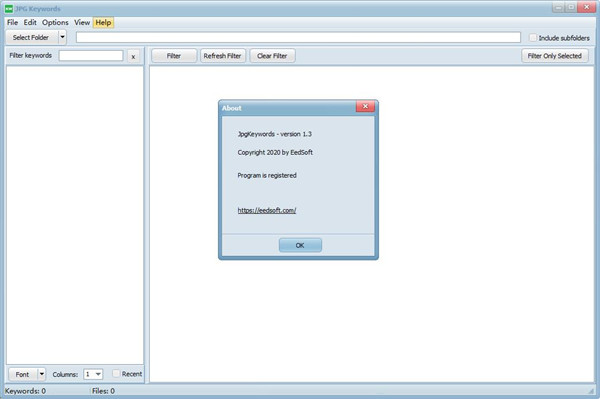Expand the Font dropdown arrow
600x399 pixels.
pos(42,374)
